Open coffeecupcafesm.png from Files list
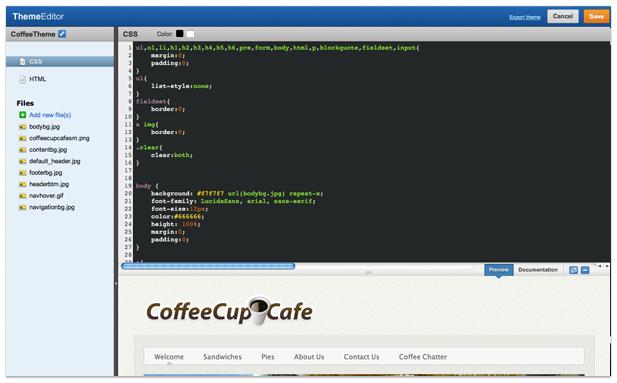The width and height of the screenshot is (617, 383). point(59,138)
